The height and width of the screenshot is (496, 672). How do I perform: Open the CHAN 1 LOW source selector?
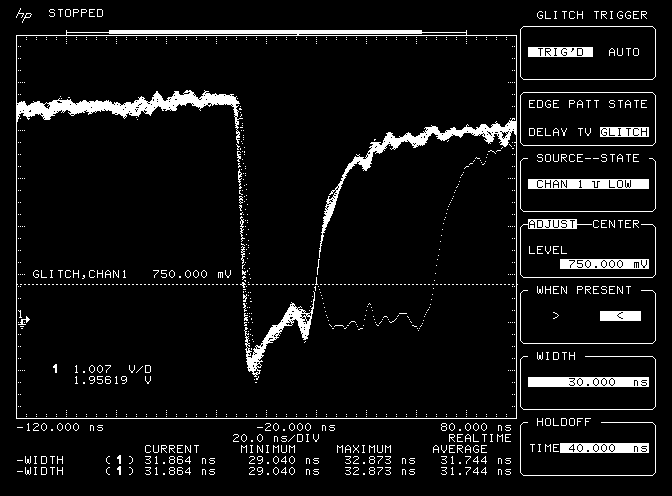(x=587, y=184)
